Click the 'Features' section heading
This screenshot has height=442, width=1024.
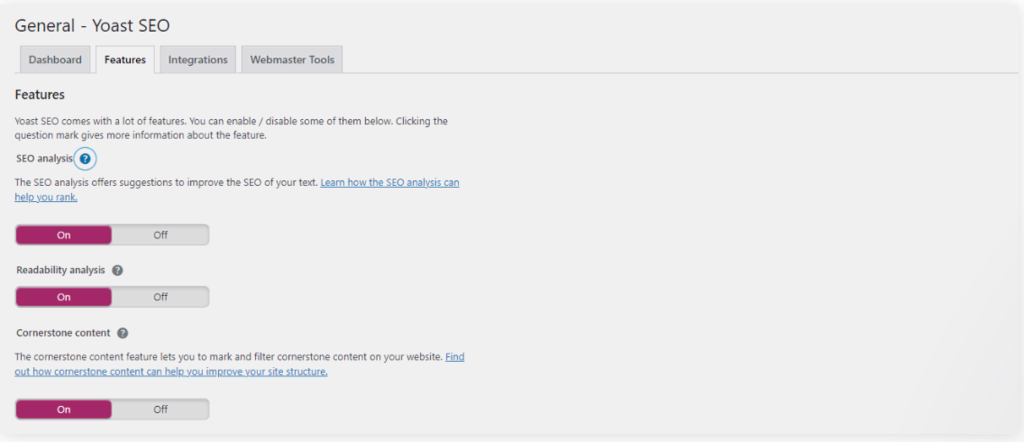click(40, 95)
